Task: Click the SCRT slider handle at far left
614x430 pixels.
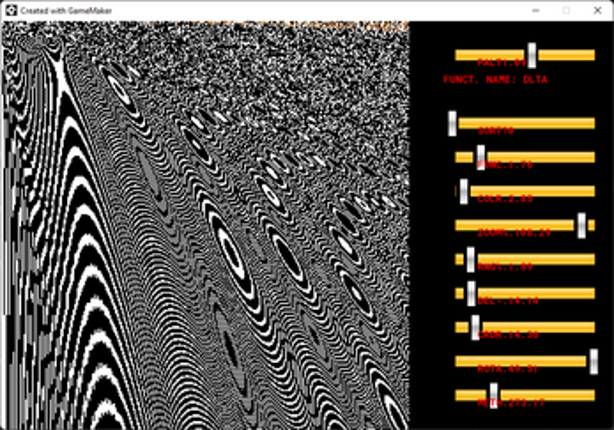Action: [x=452, y=123]
